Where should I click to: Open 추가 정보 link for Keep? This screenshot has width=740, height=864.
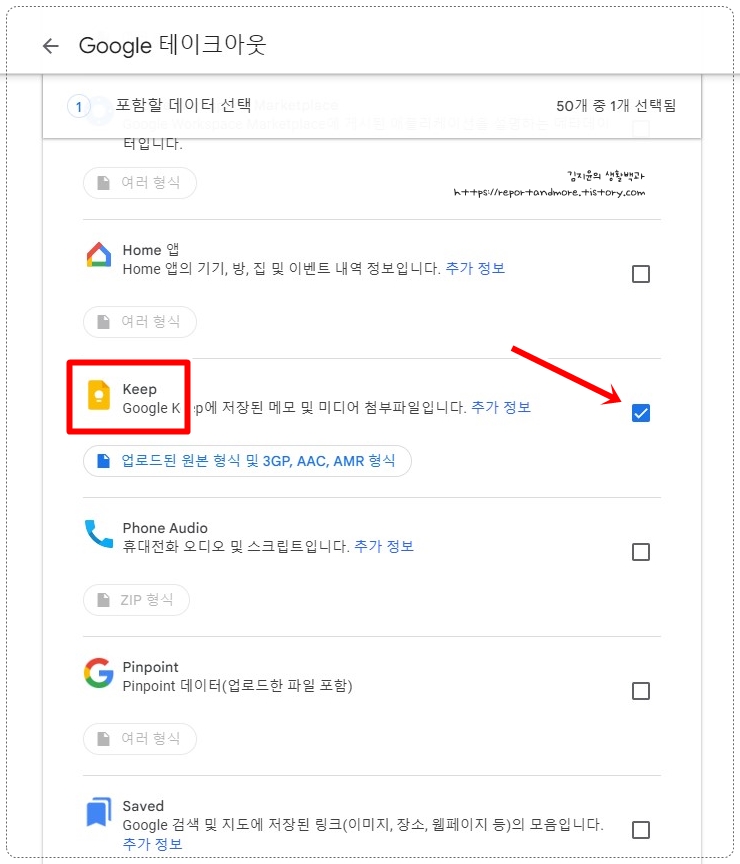[501, 407]
